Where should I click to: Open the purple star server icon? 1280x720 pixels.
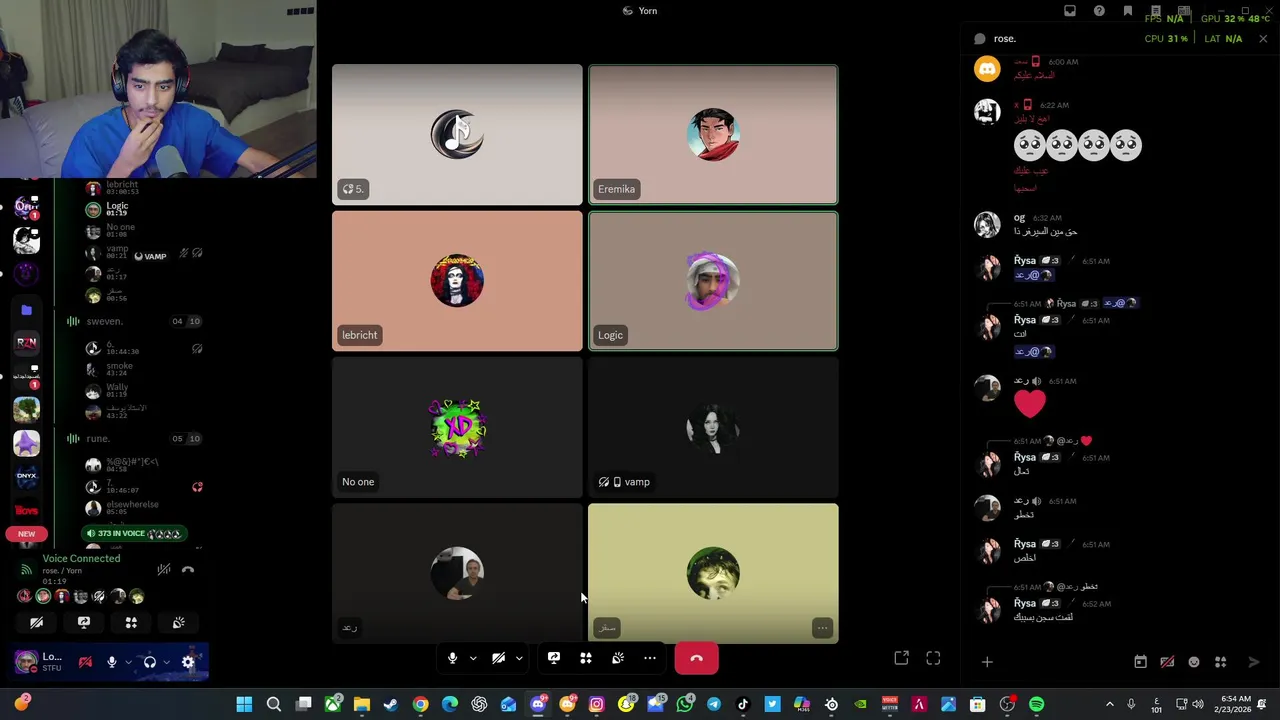(27, 443)
